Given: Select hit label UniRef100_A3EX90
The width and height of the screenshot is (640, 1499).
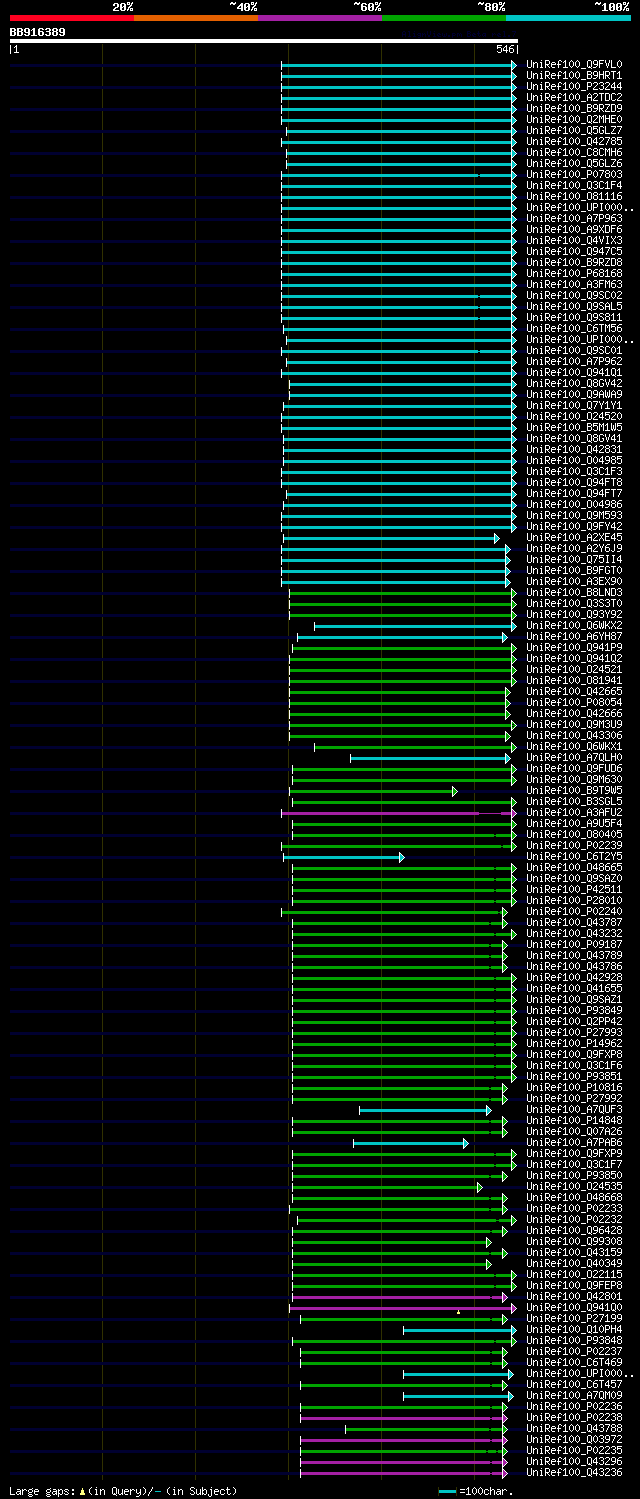Looking at the screenshot, I should [574, 581].
